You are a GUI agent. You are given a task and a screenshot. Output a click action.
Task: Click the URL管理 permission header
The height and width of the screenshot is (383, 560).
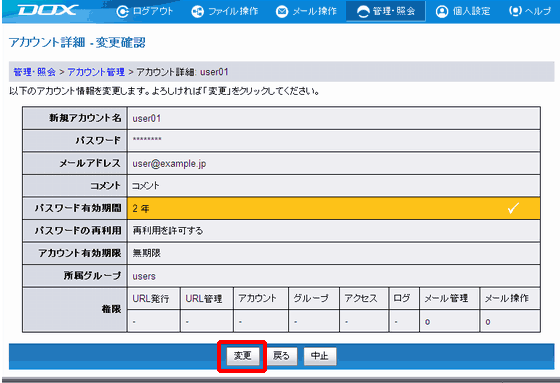coord(204,298)
